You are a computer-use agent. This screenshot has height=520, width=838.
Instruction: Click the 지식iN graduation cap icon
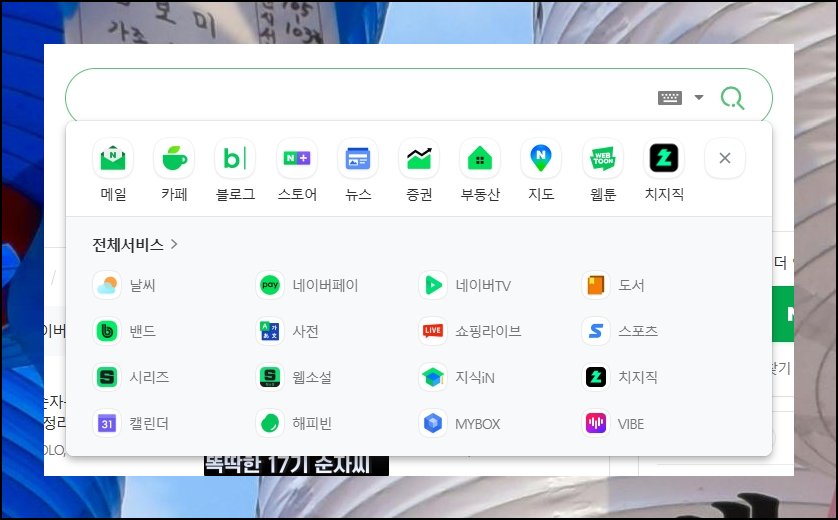click(x=433, y=377)
